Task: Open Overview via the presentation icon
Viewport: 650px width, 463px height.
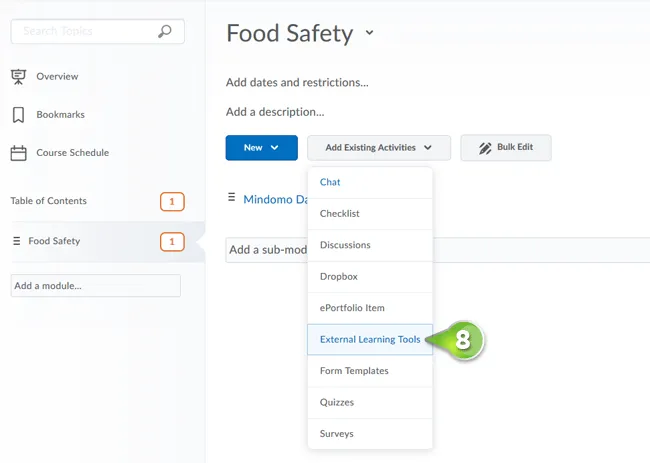Action: tap(18, 77)
